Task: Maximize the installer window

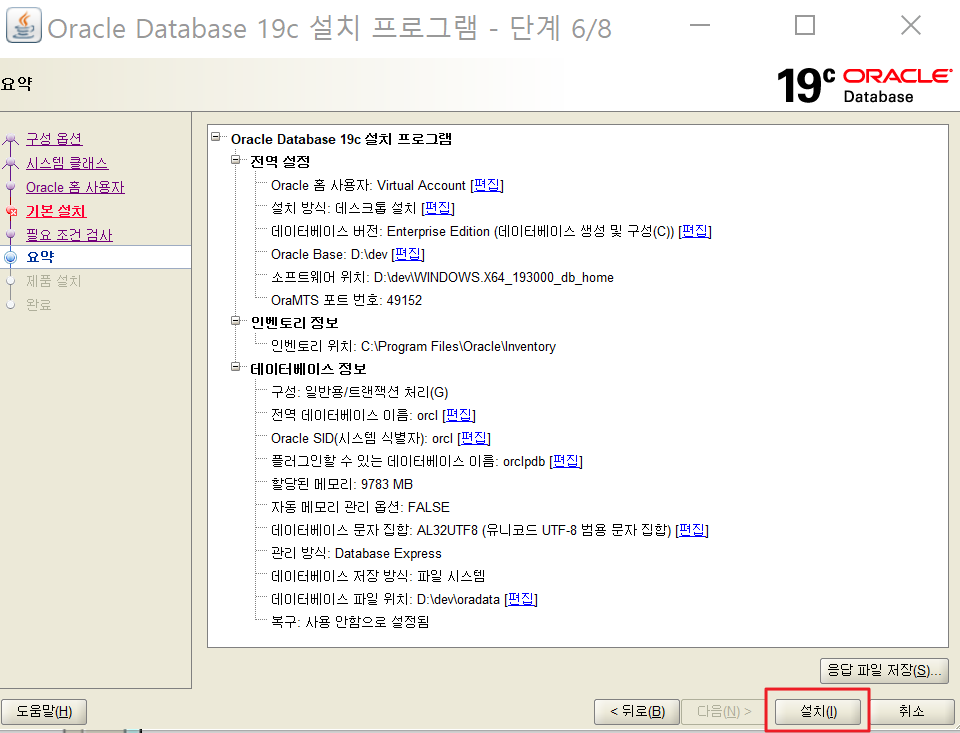Action: point(804,26)
